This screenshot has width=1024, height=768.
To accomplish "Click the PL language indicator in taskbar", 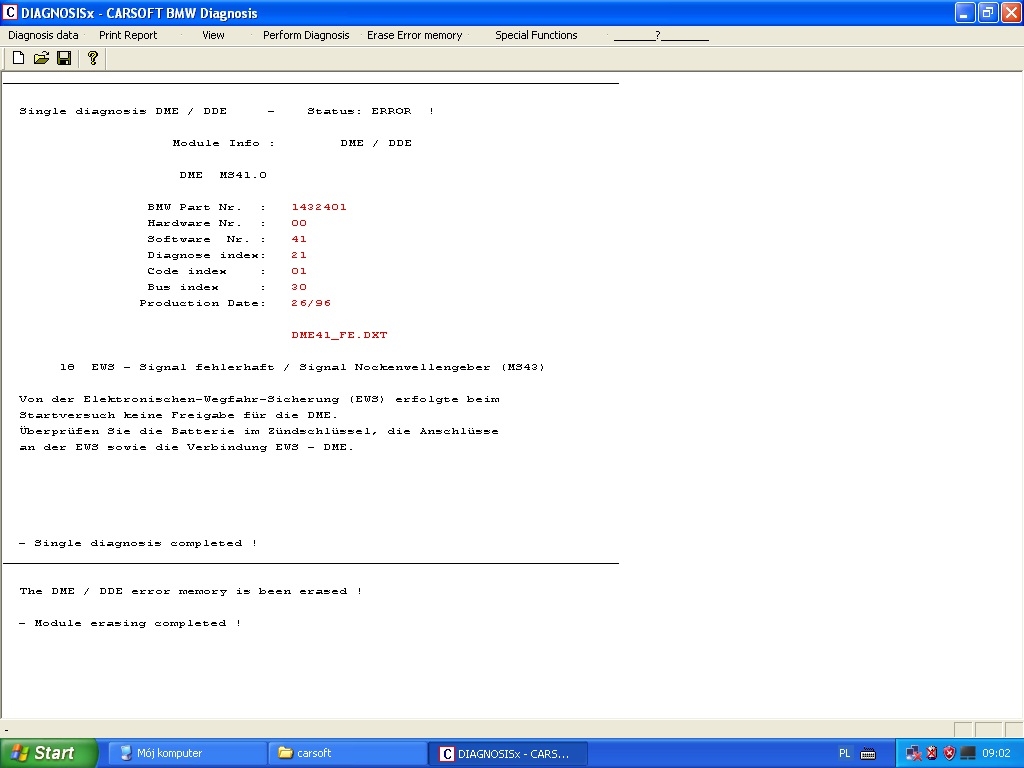I will [x=844, y=754].
